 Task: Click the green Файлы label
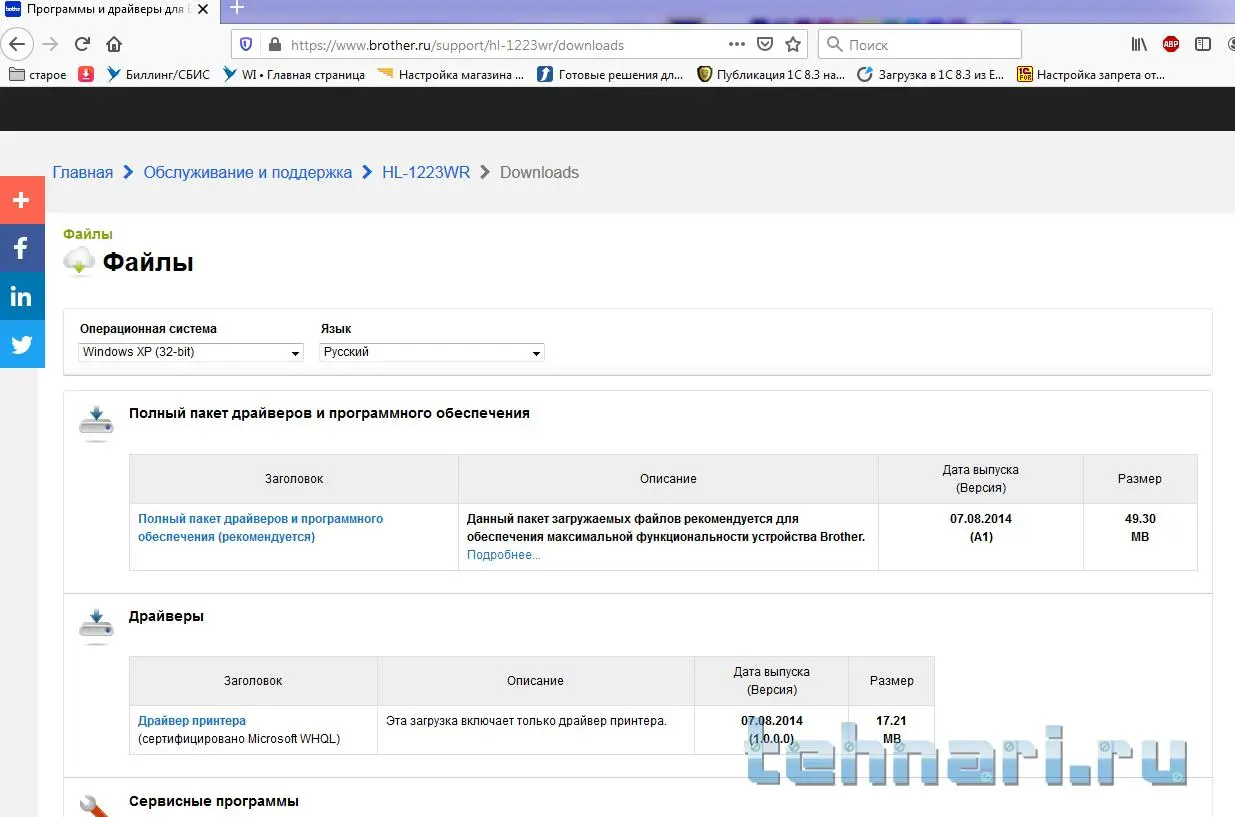click(x=88, y=234)
